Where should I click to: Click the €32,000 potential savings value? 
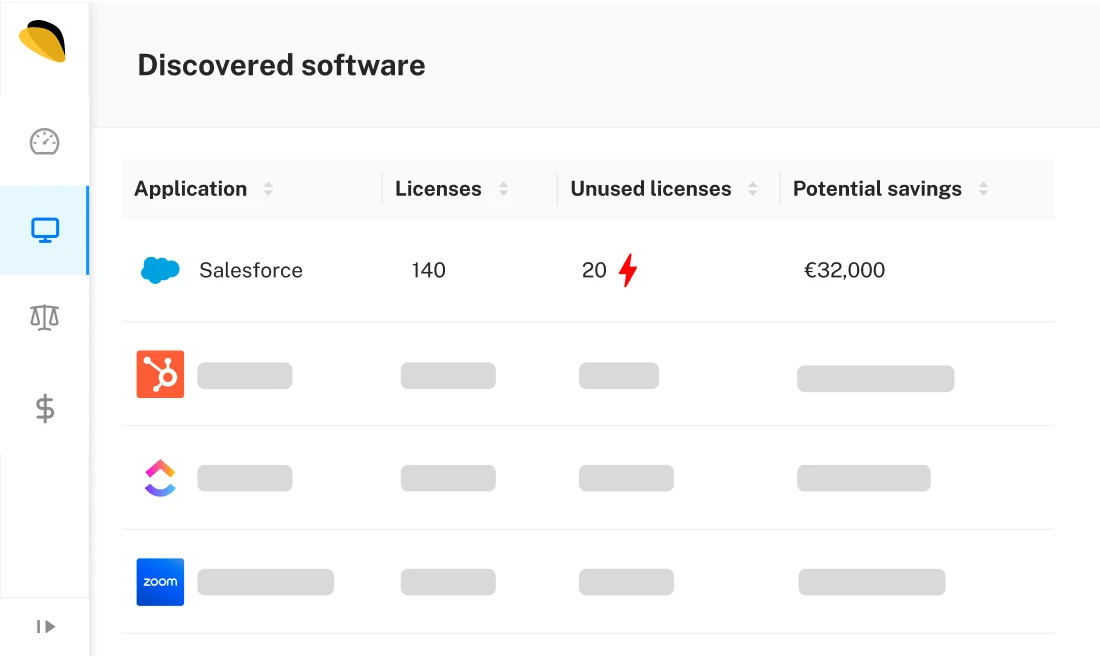(x=844, y=270)
